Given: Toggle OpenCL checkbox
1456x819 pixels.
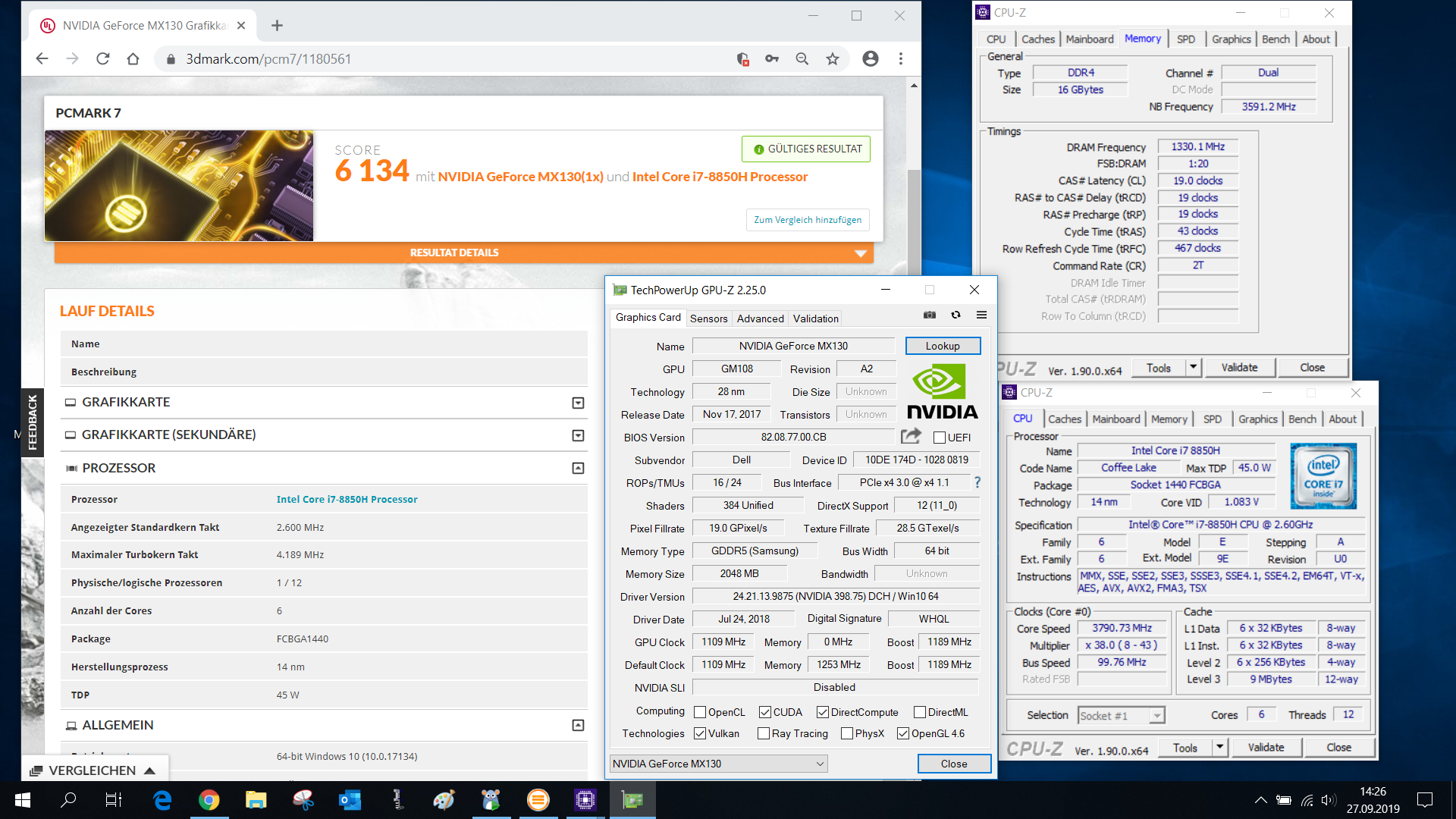Looking at the screenshot, I should [x=700, y=712].
